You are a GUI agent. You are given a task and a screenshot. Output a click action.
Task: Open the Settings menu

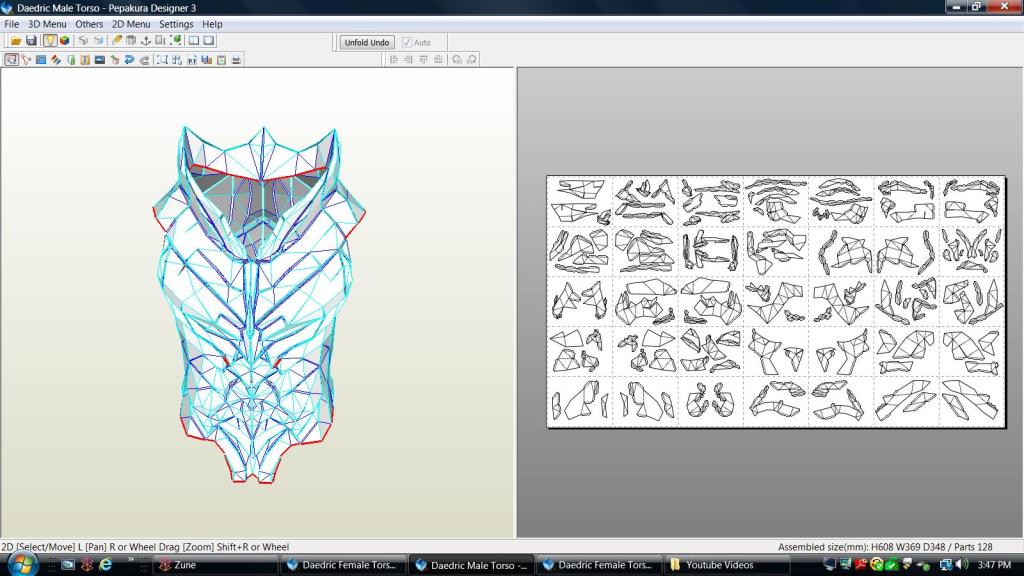176,24
